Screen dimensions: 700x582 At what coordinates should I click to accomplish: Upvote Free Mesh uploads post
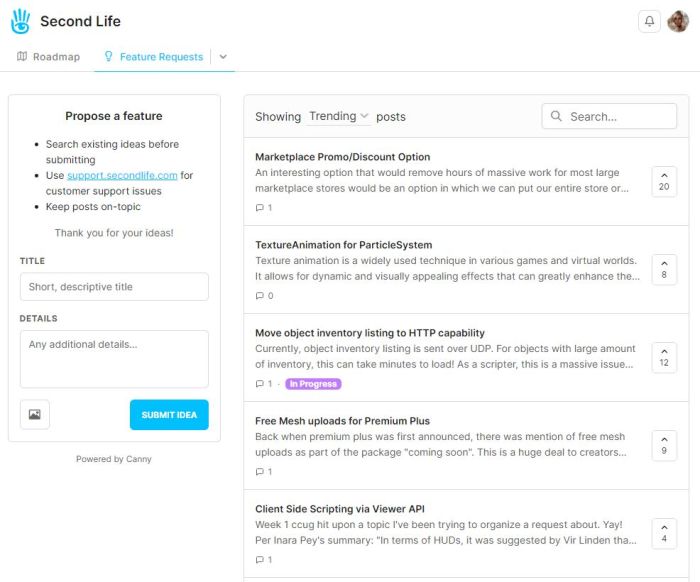pos(664,445)
